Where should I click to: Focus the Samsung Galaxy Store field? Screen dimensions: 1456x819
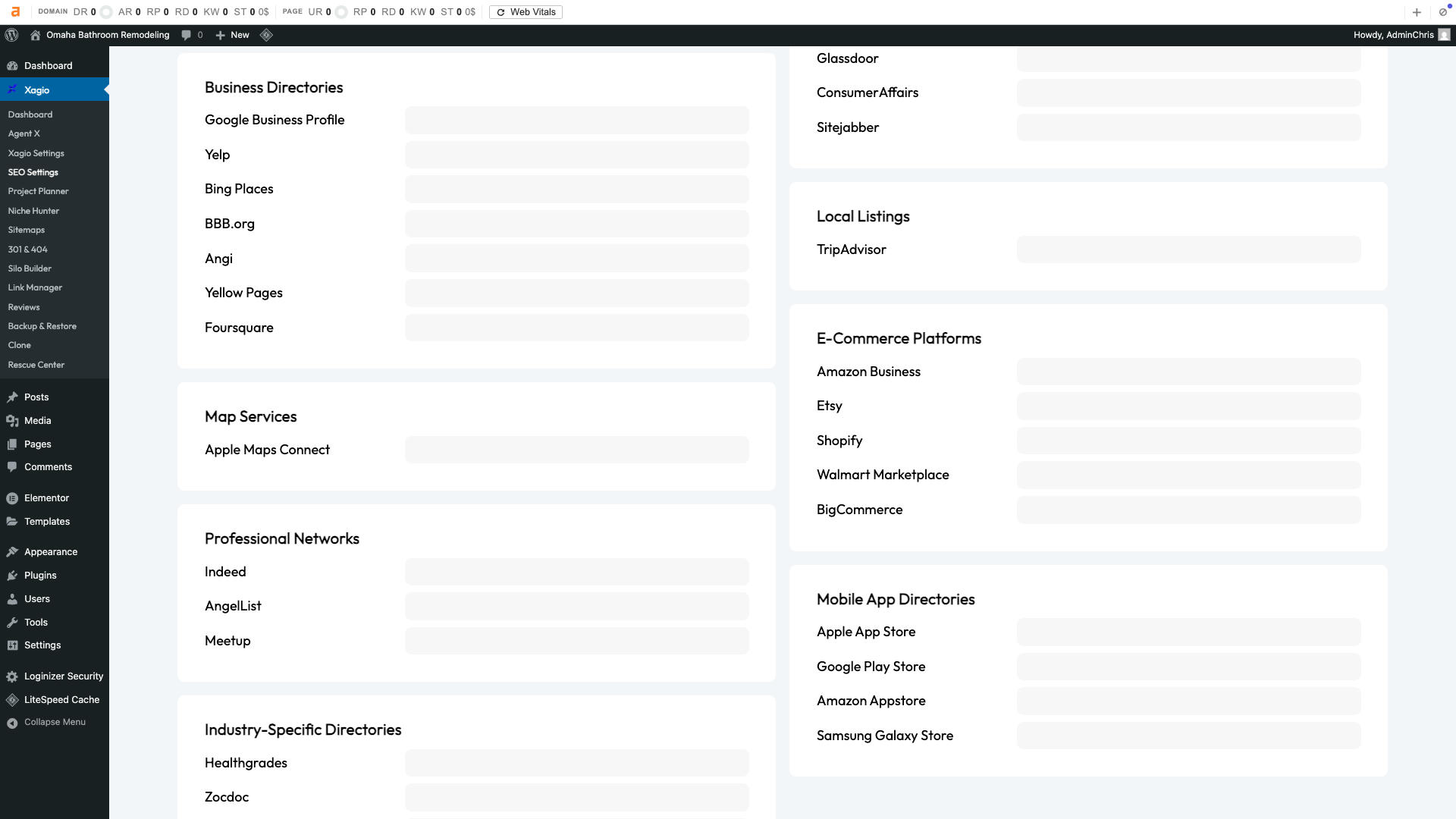(x=1188, y=736)
